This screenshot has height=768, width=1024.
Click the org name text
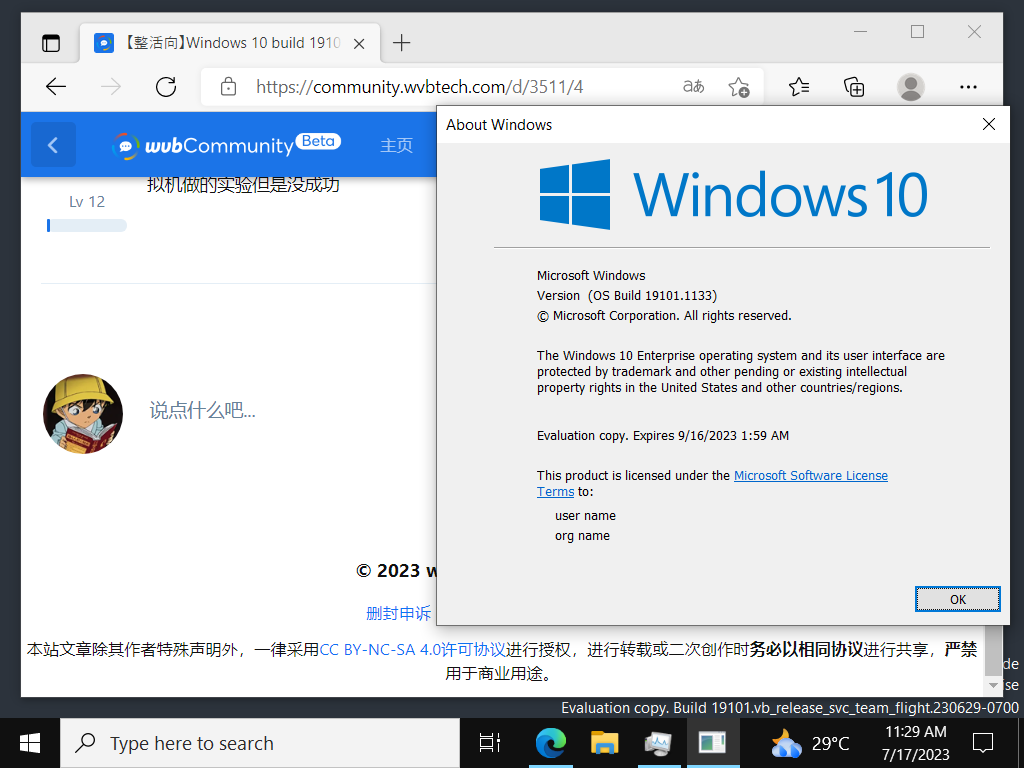pos(583,536)
